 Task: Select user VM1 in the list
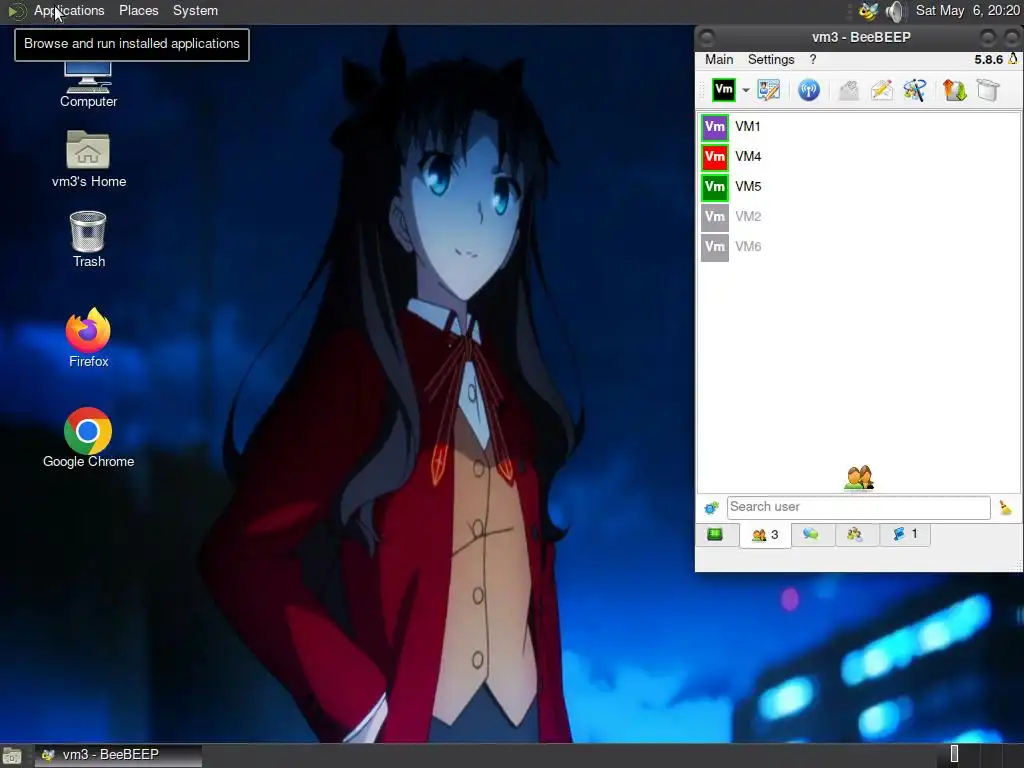click(x=859, y=127)
